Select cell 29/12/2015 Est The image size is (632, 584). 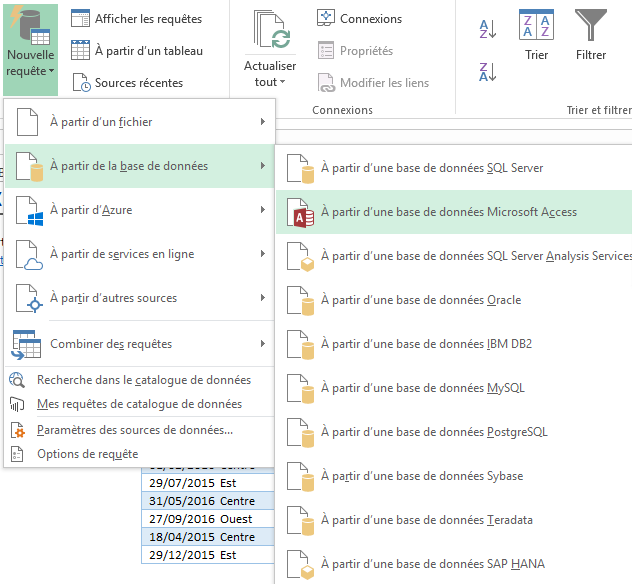[x=208, y=555]
